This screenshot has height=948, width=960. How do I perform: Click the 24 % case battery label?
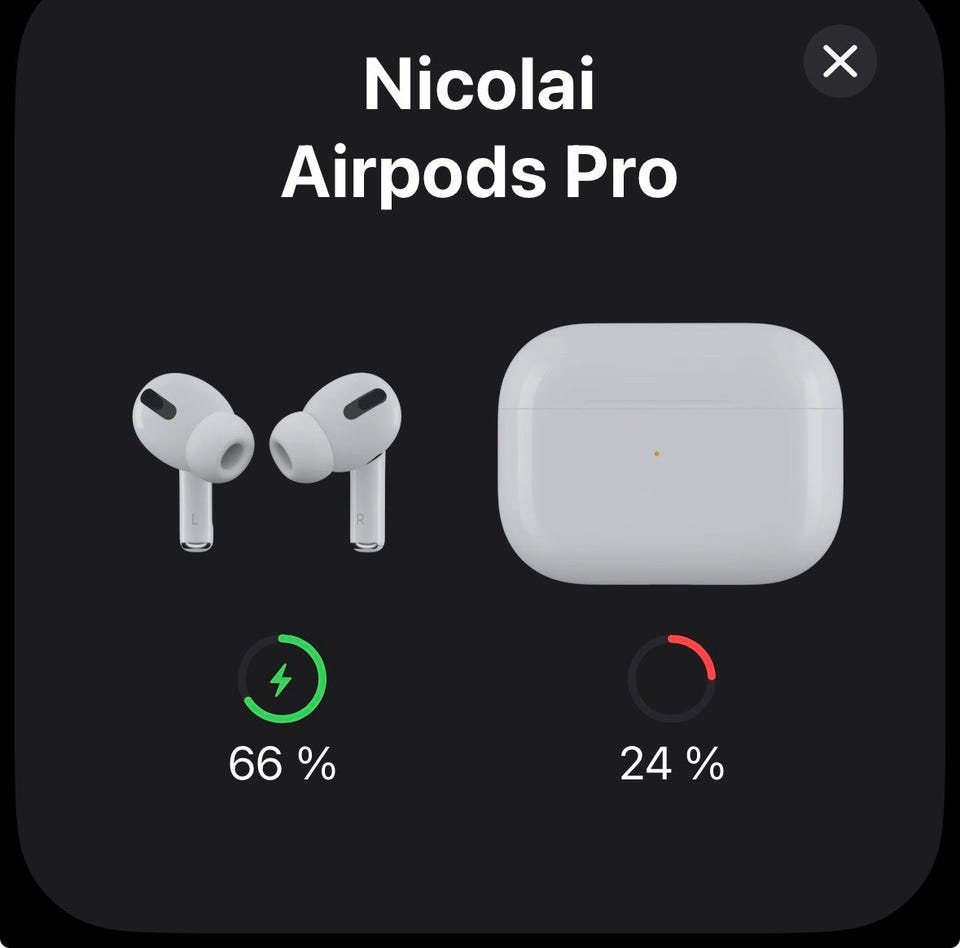tap(672, 764)
